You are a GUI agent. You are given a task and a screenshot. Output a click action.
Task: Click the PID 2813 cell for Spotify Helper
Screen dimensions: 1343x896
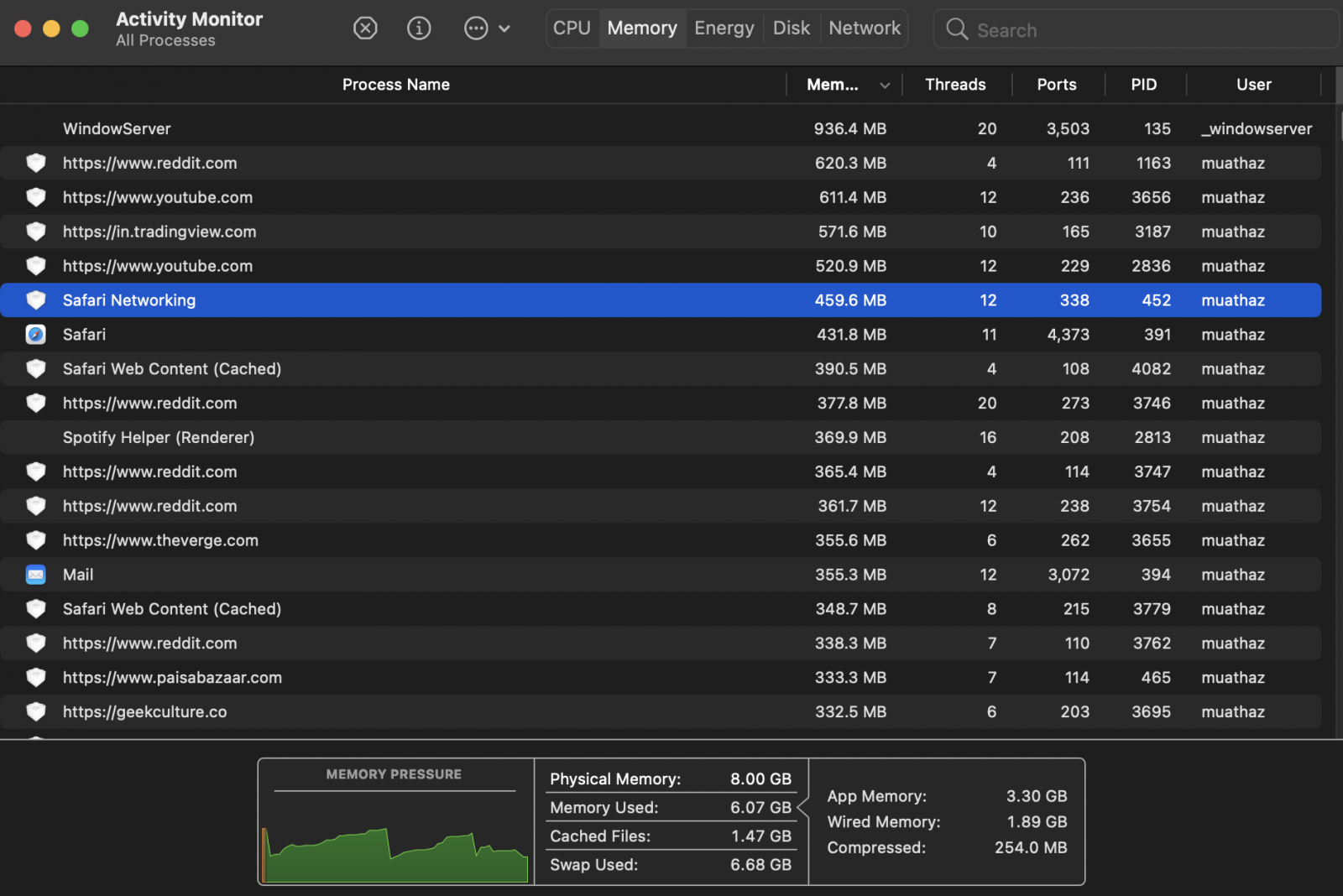tap(1152, 438)
